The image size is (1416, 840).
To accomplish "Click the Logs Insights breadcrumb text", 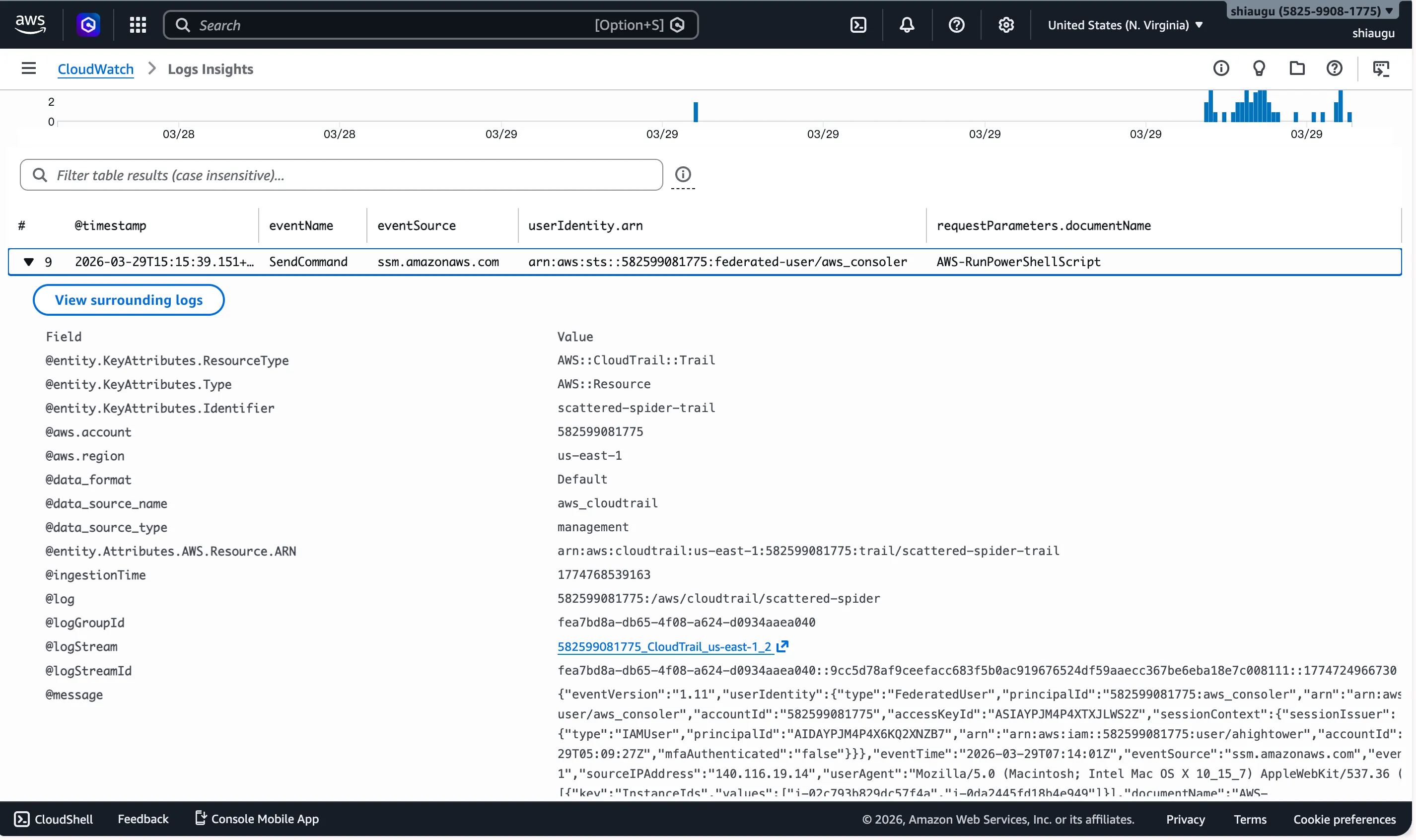I will click(x=211, y=69).
